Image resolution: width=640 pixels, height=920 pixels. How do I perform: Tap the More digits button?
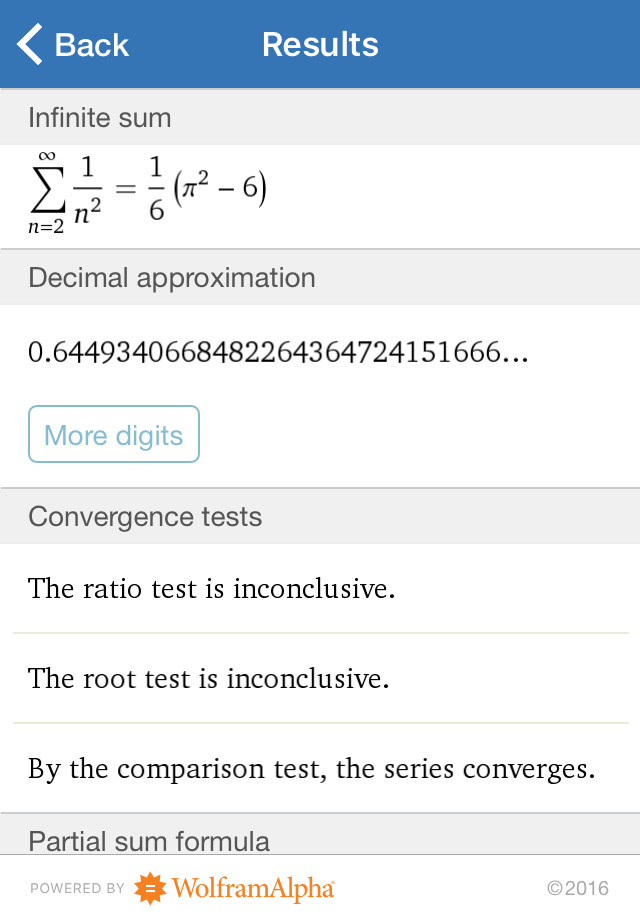click(114, 435)
